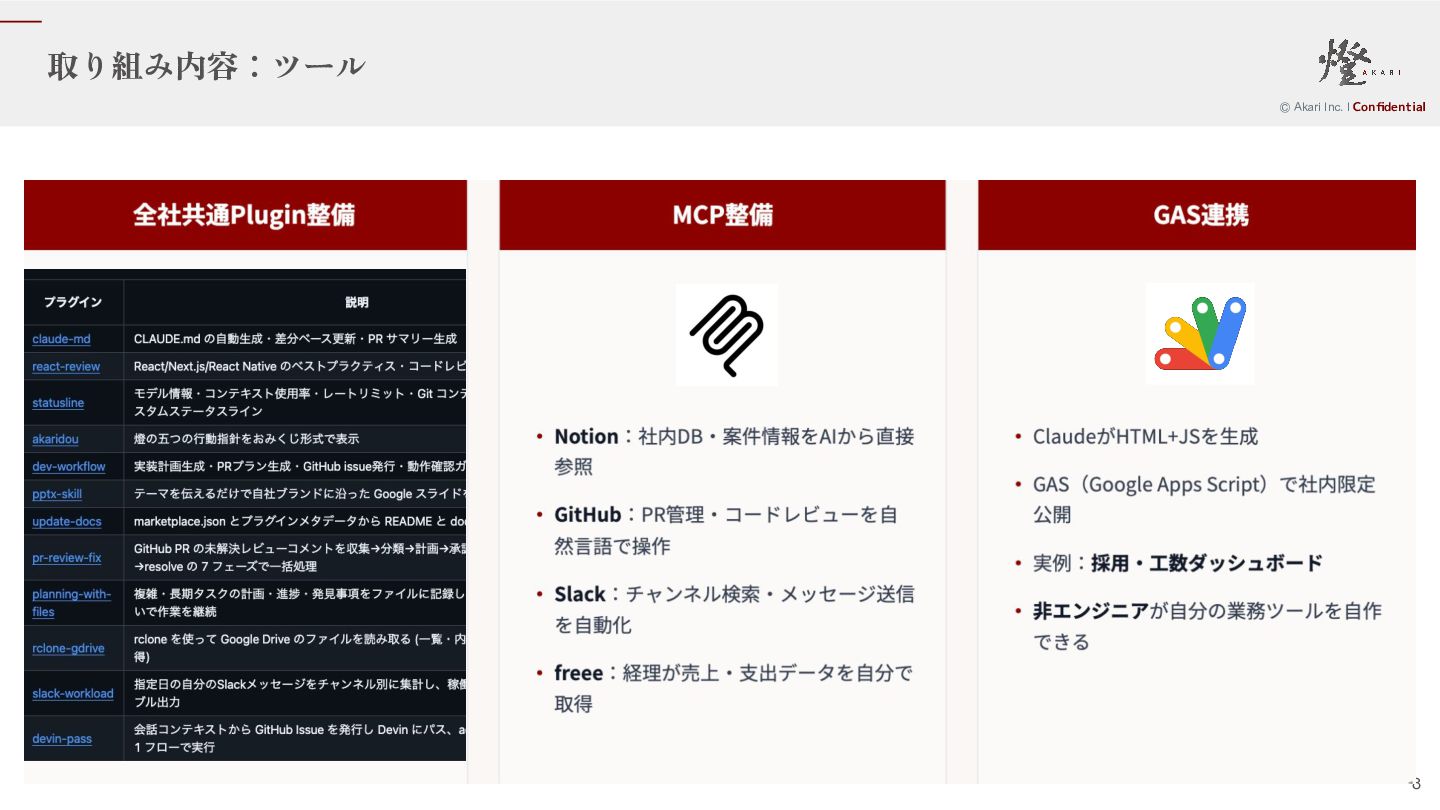Click the MCP squiggle logo icon
1440x810 pixels.
[x=726, y=335]
